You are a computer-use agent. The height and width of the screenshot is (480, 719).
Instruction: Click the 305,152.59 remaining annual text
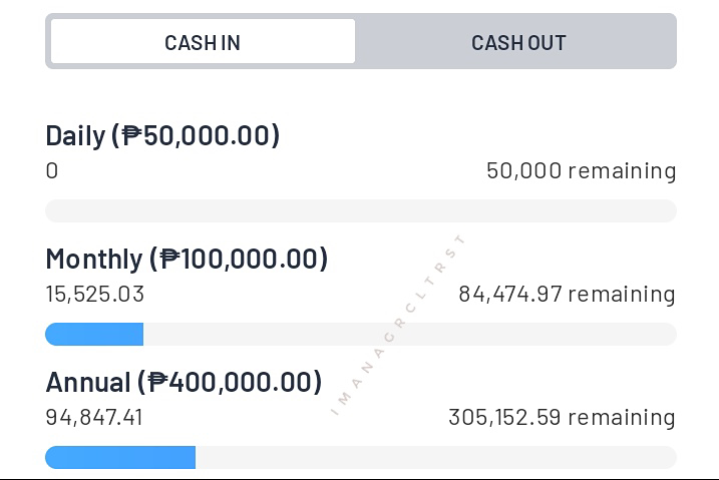[562, 417]
